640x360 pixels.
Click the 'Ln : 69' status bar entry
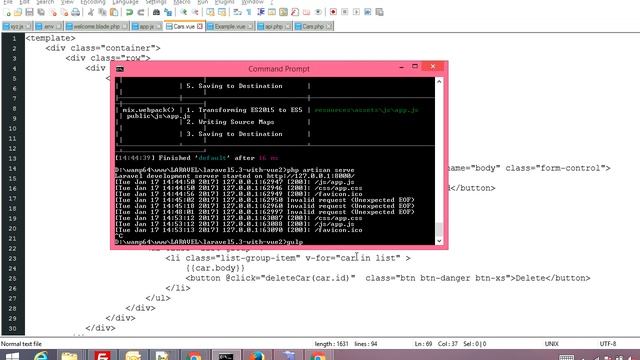tap(423, 344)
